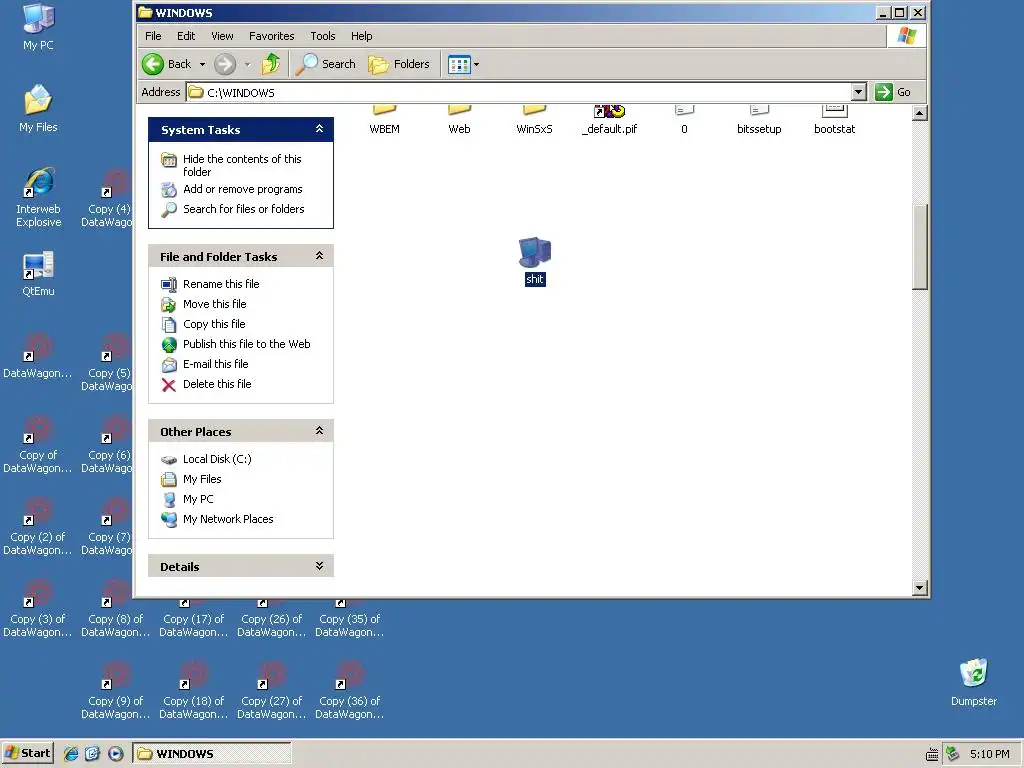Select Copy (36) of DataWagon desktop shortcut
The width and height of the screenshot is (1024, 768).
(349, 690)
